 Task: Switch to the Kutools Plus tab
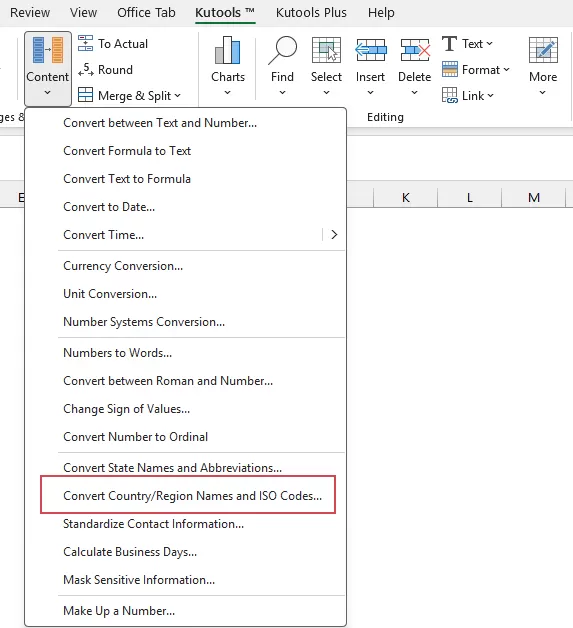point(311,13)
